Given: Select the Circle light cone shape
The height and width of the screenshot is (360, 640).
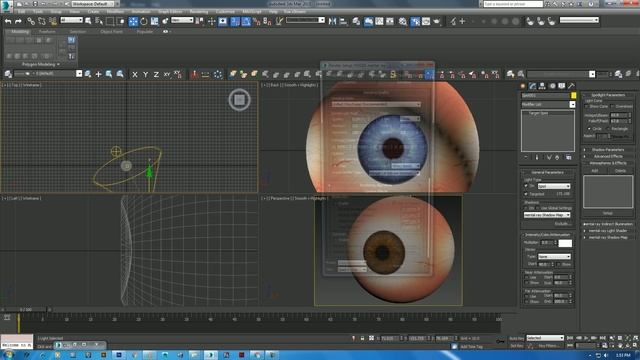Looking at the screenshot, I should tap(589, 129).
